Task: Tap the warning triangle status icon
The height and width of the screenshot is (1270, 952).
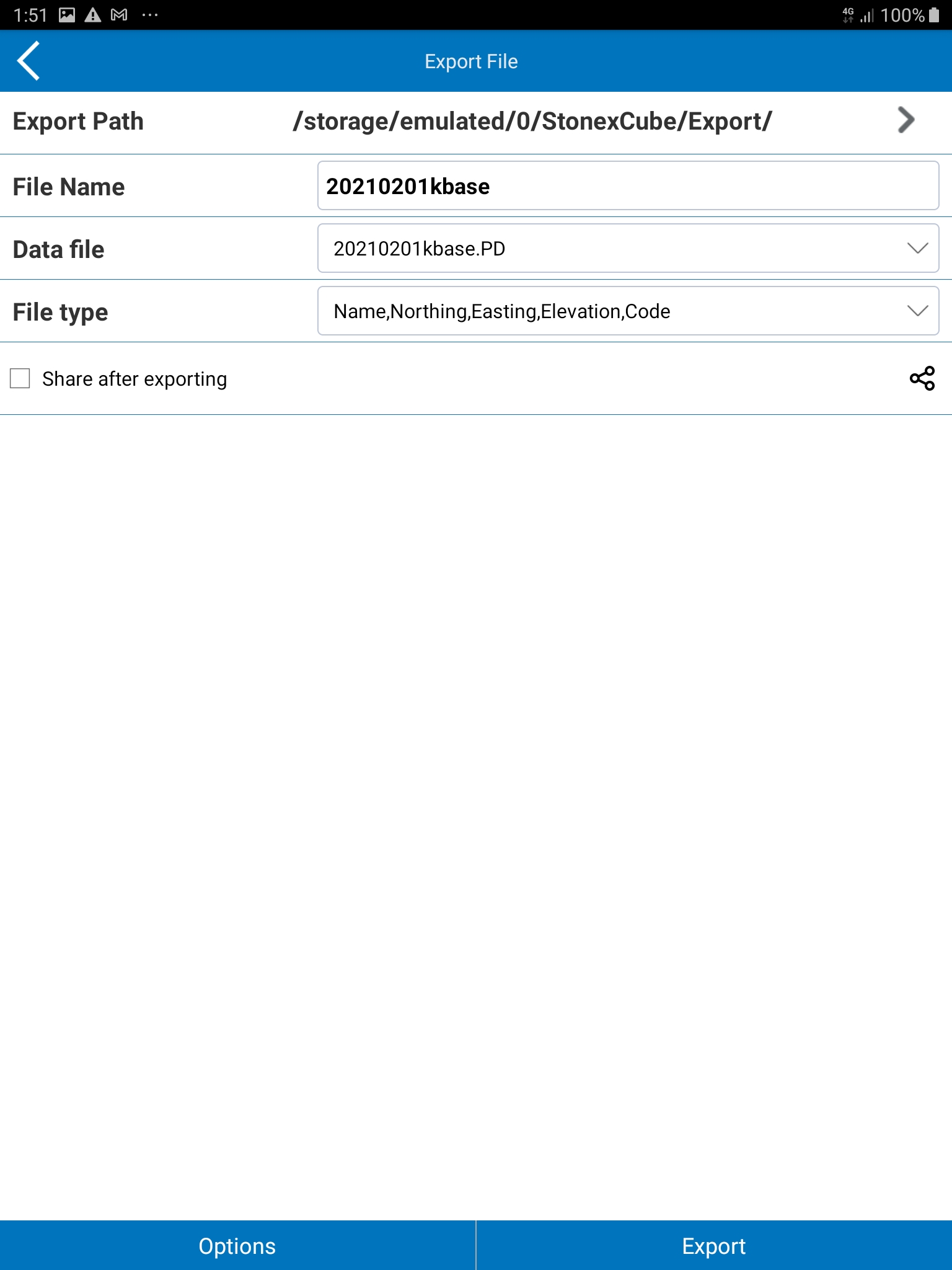Action: point(93,15)
